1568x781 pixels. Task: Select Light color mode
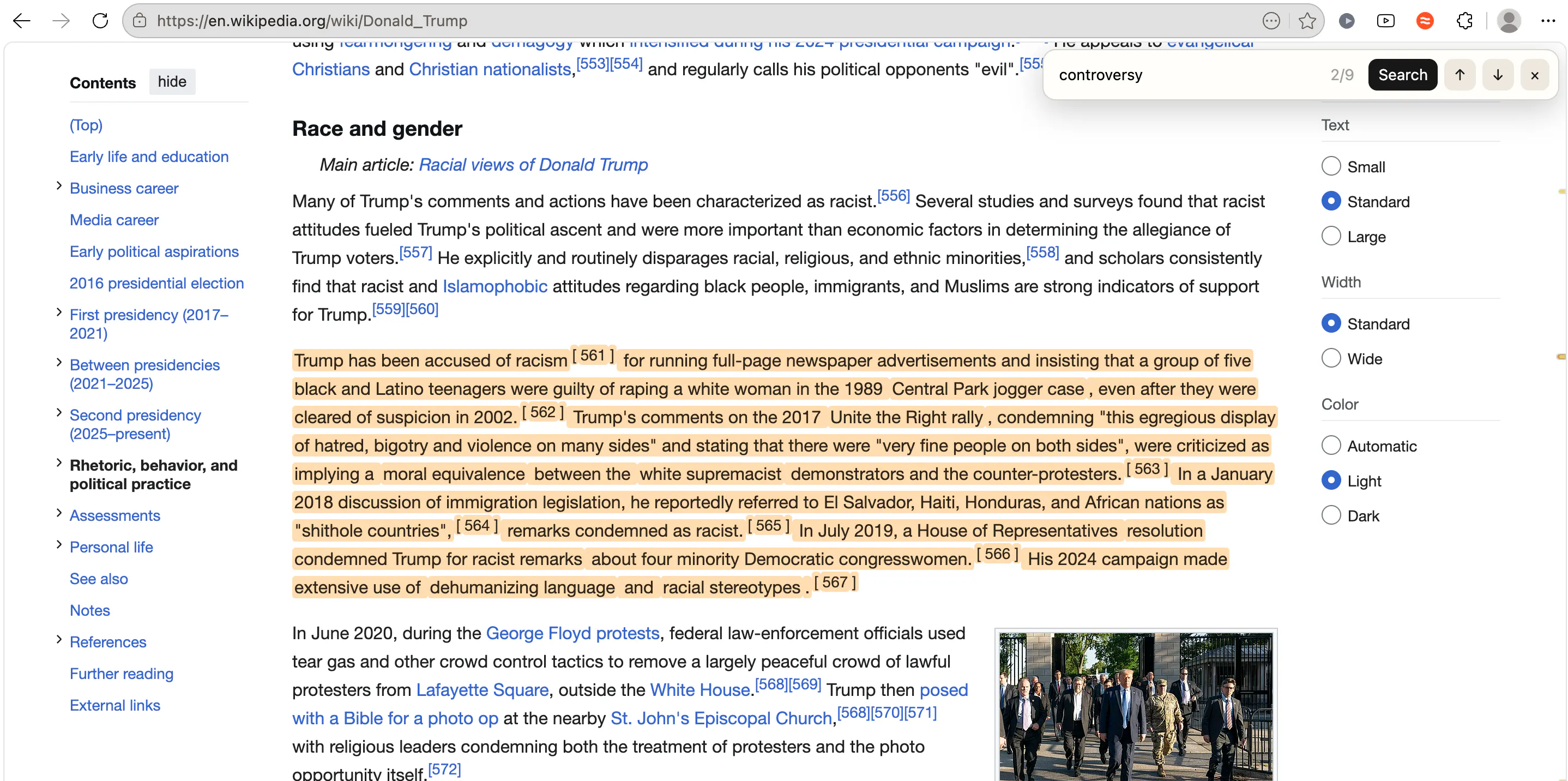[x=1331, y=480]
